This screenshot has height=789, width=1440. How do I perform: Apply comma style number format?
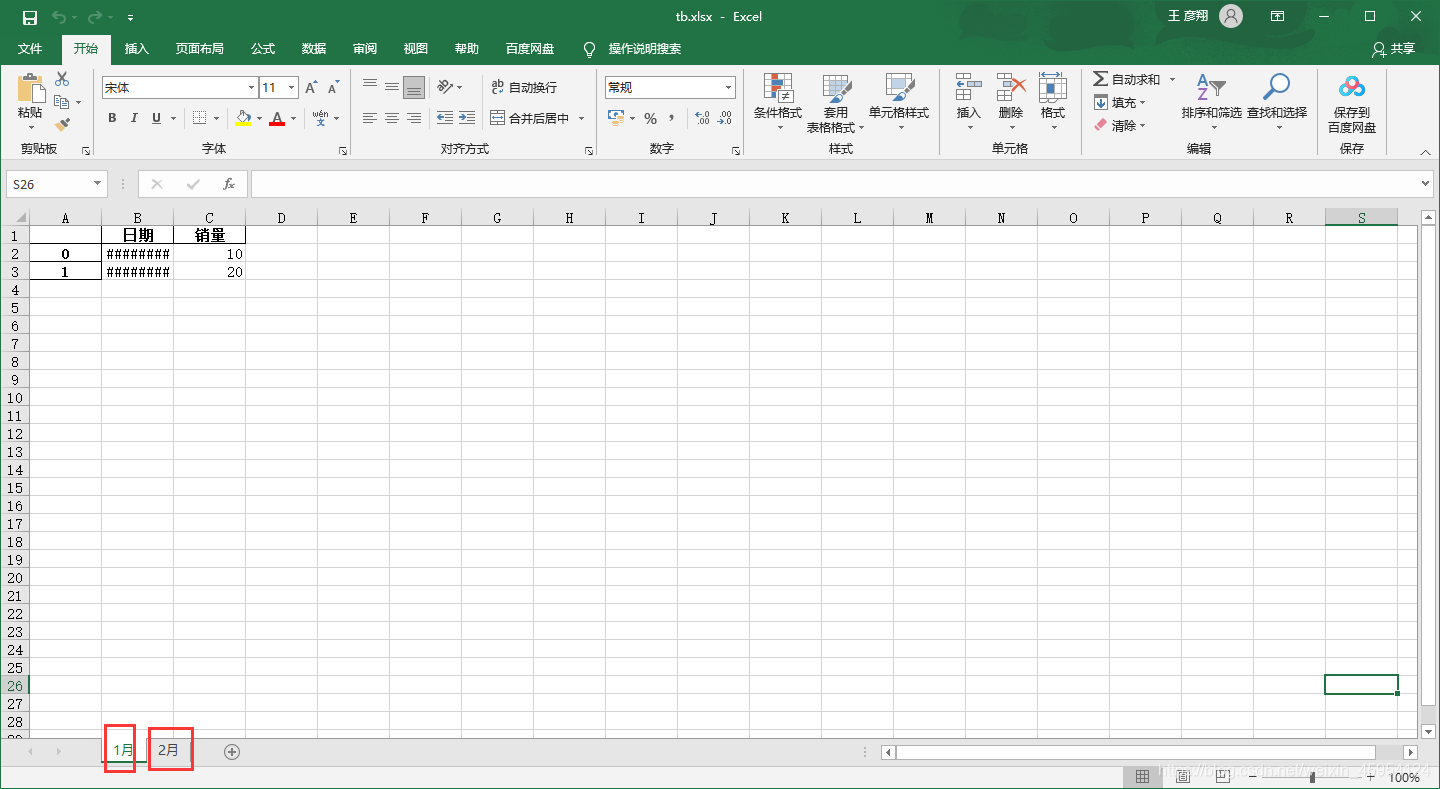(x=672, y=118)
